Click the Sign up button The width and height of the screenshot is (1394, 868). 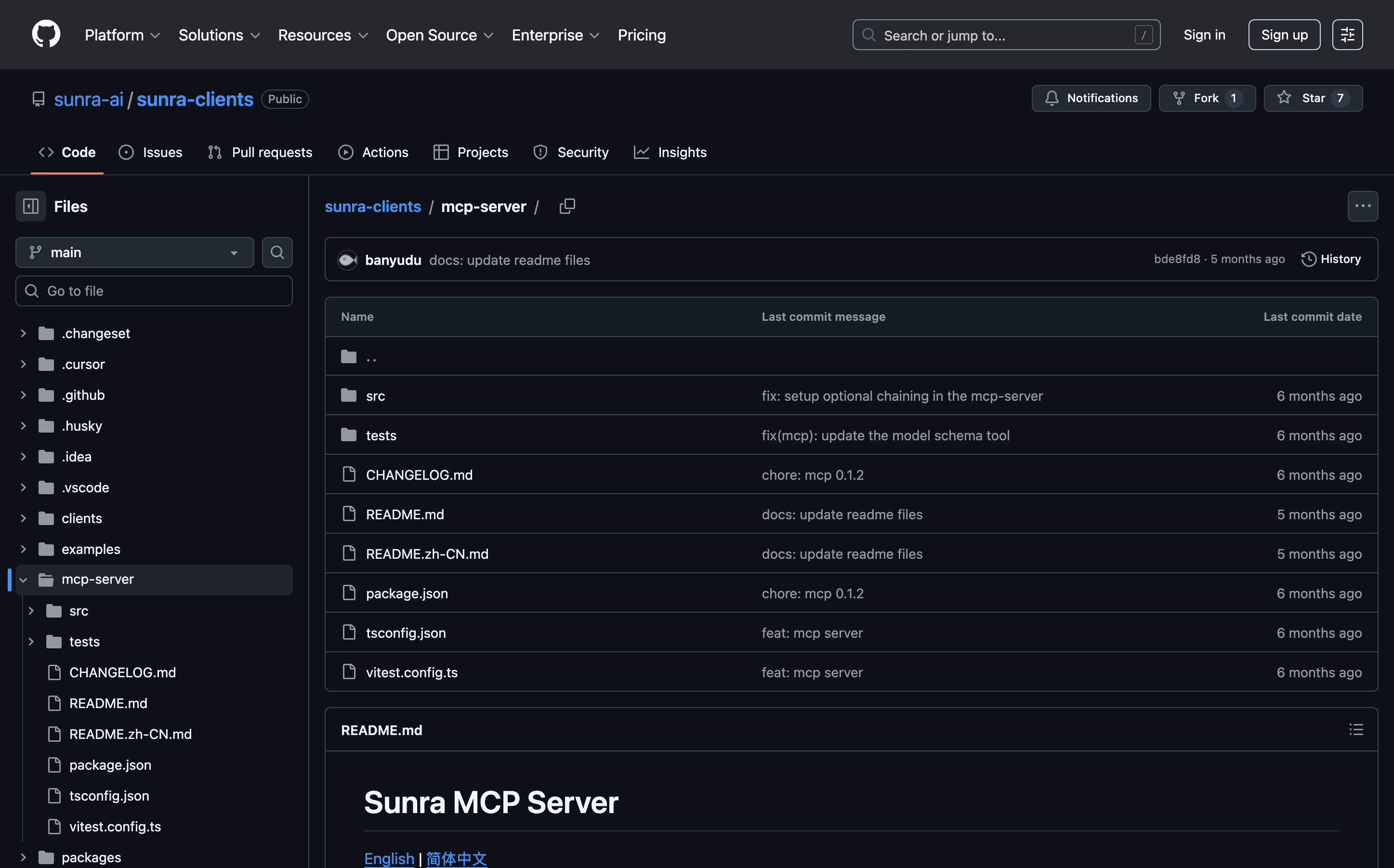coord(1284,35)
